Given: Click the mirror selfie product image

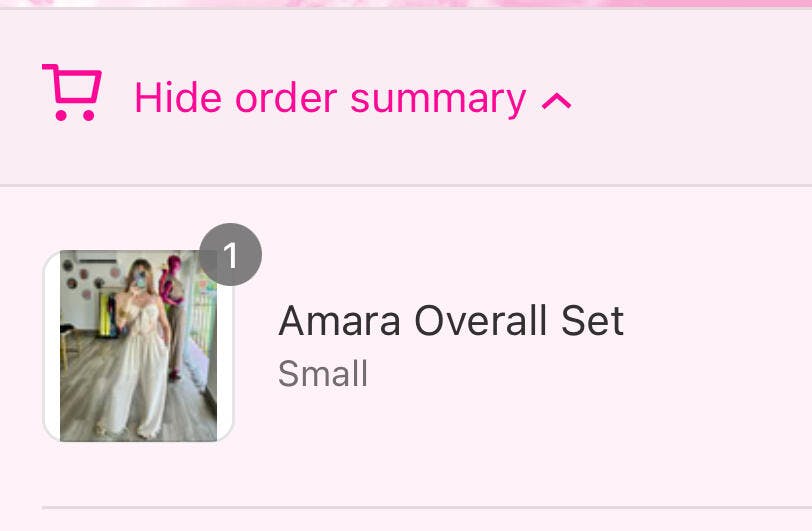Looking at the screenshot, I should (138, 345).
